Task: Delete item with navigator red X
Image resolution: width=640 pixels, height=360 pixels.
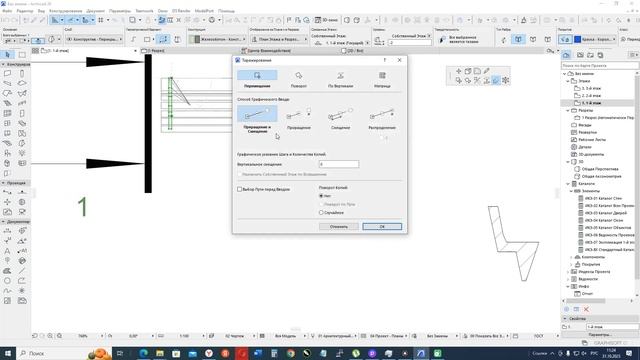Action: coord(586,309)
